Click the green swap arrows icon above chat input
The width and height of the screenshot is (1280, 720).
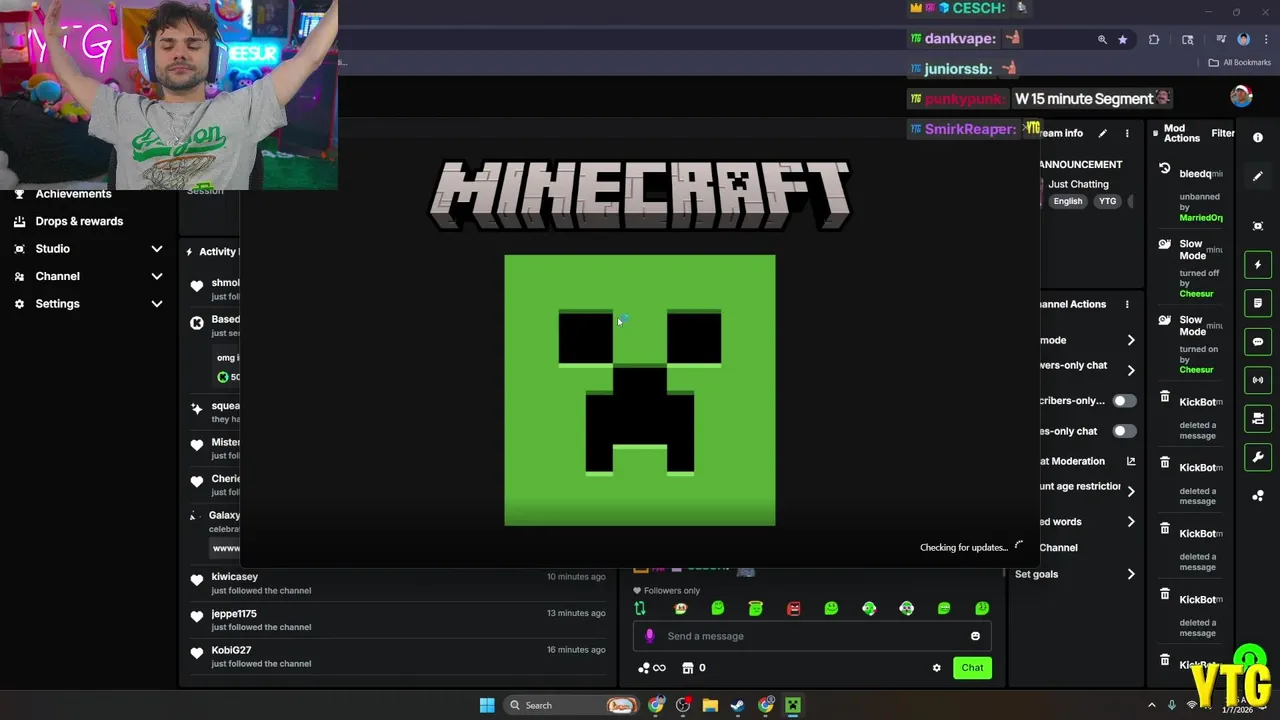[x=640, y=608]
